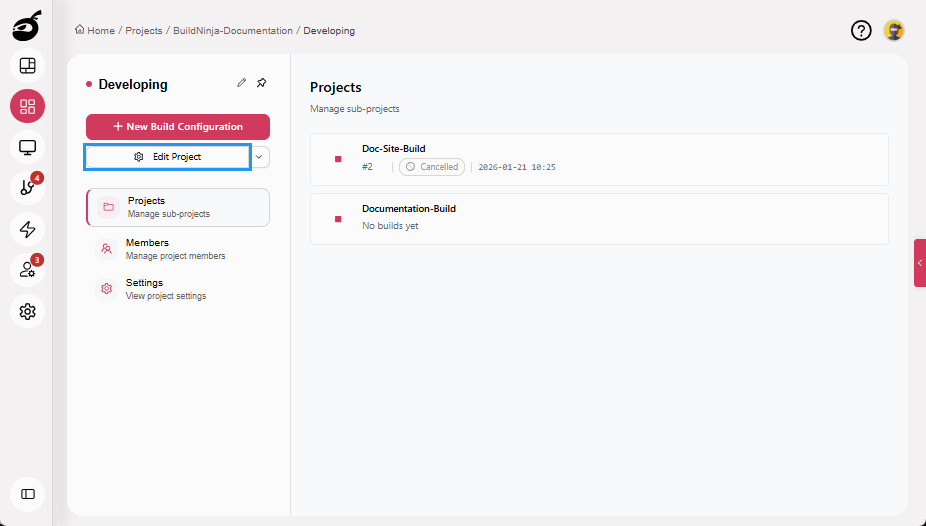Open the monitor agents sidebar icon

[x=27, y=147]
